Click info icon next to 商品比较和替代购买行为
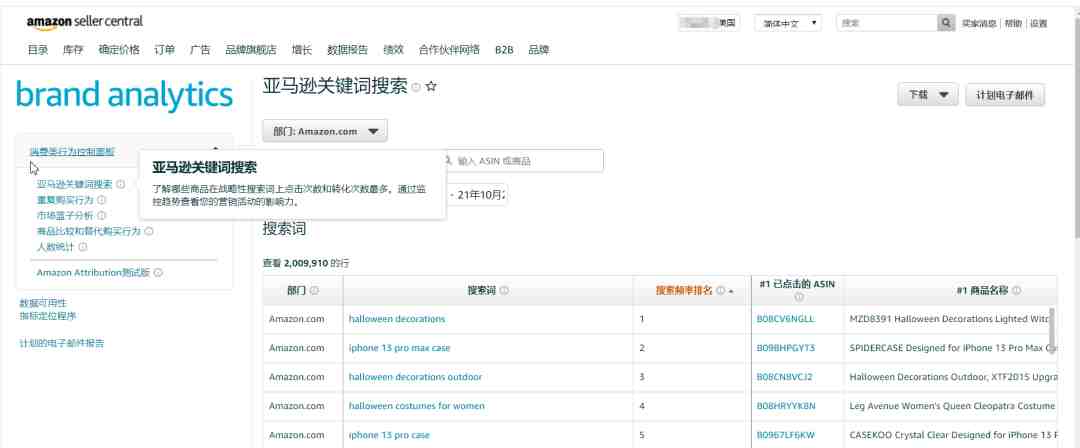 pyautogui.click(x=149, y=232)
